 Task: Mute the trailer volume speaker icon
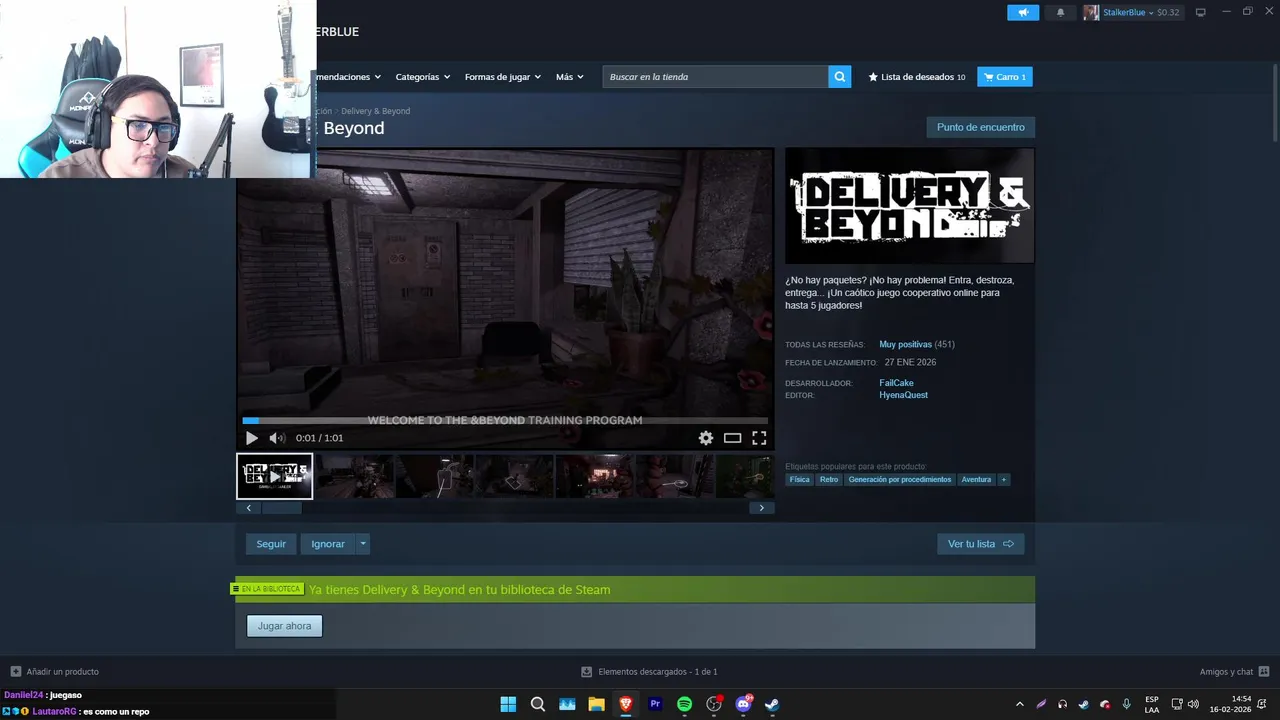[x=277, y=438]
